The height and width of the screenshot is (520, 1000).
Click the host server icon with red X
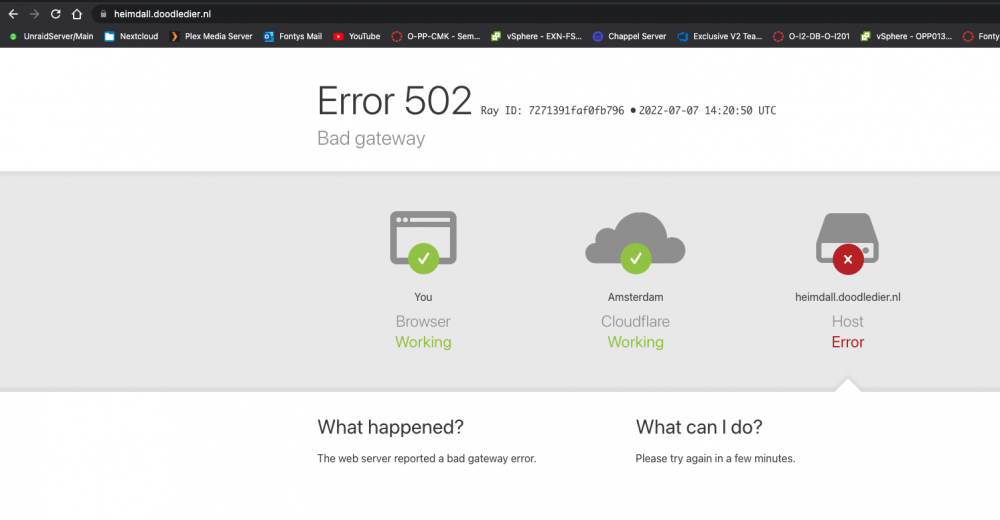[x=848, y=244]
